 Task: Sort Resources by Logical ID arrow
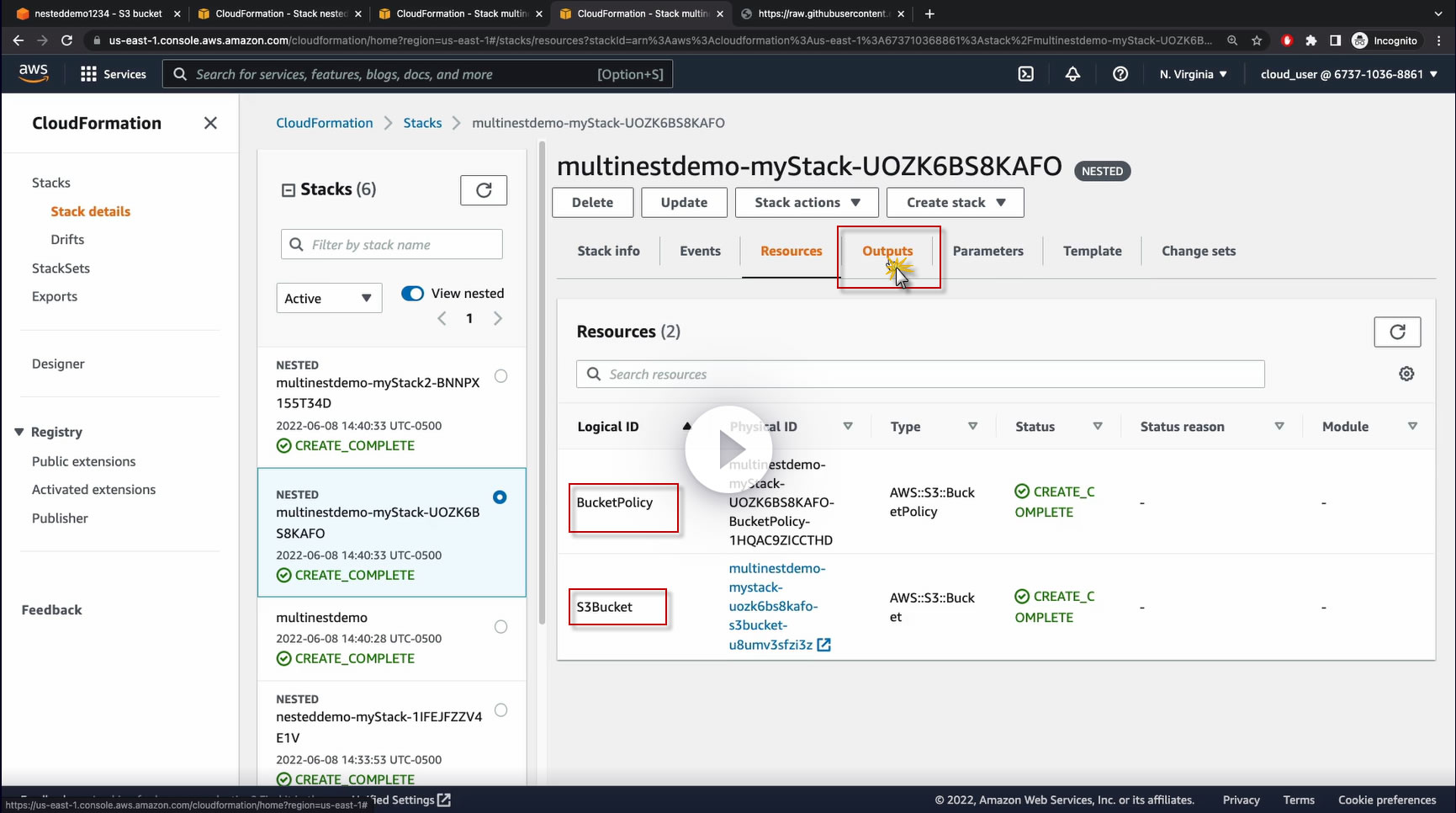686,427
